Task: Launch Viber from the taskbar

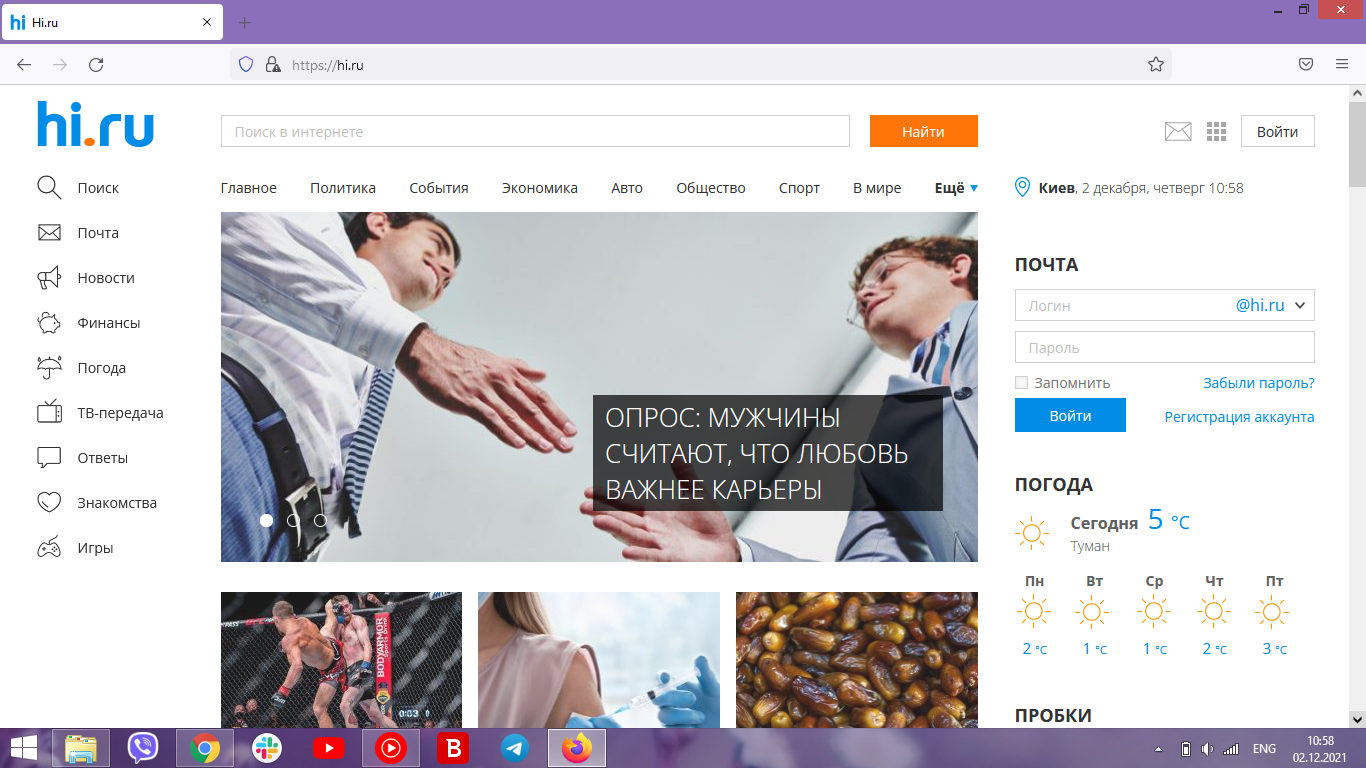Action: click(143, 747)
